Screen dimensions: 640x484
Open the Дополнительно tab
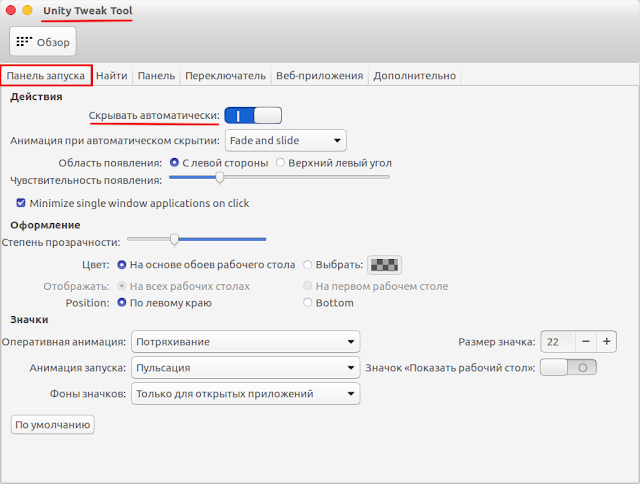coord(414,75)
